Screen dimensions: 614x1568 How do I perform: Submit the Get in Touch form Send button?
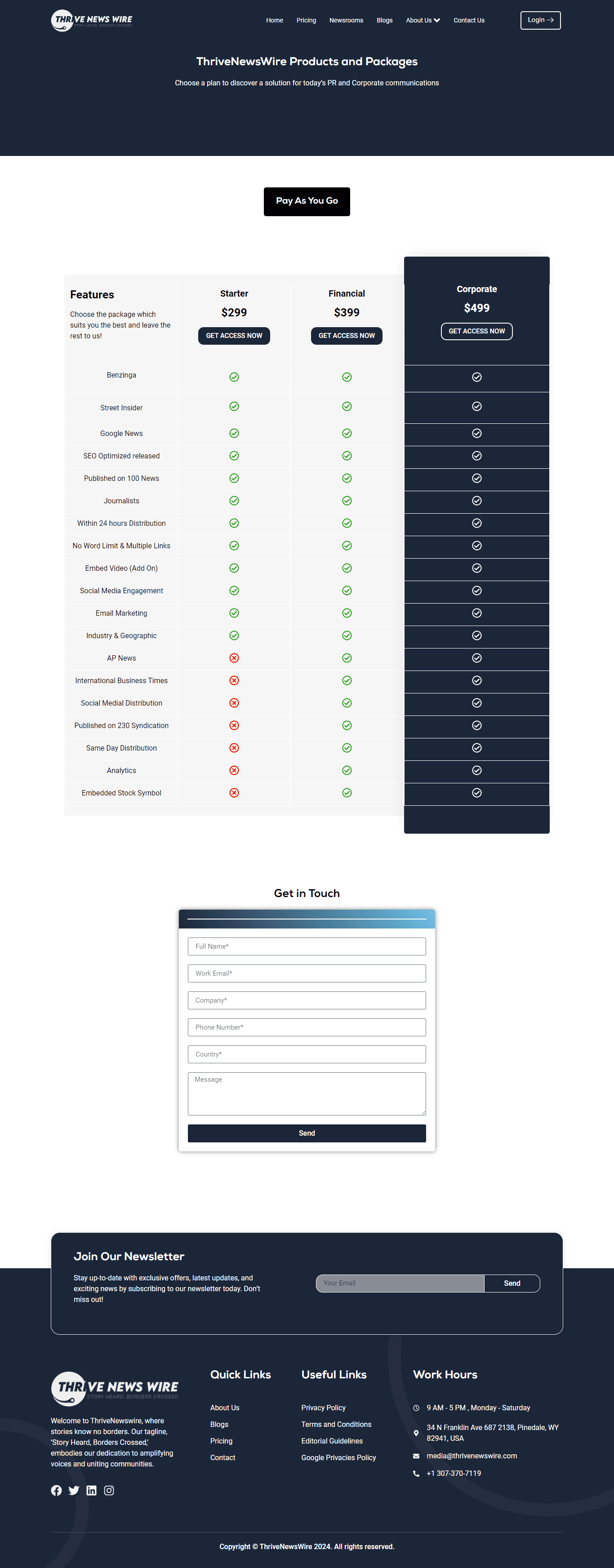coord(307,1133)
